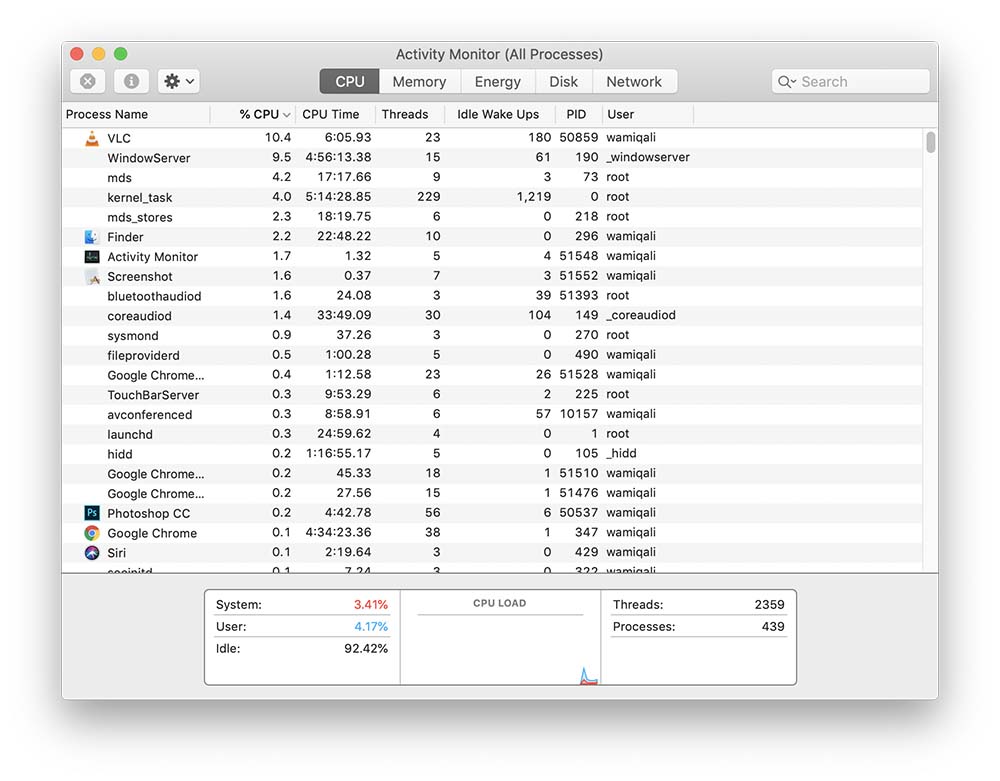Select Google Chrome helper with PID 51476
The height and width of the screenshot is (781, 1000).
coord(492,494)
